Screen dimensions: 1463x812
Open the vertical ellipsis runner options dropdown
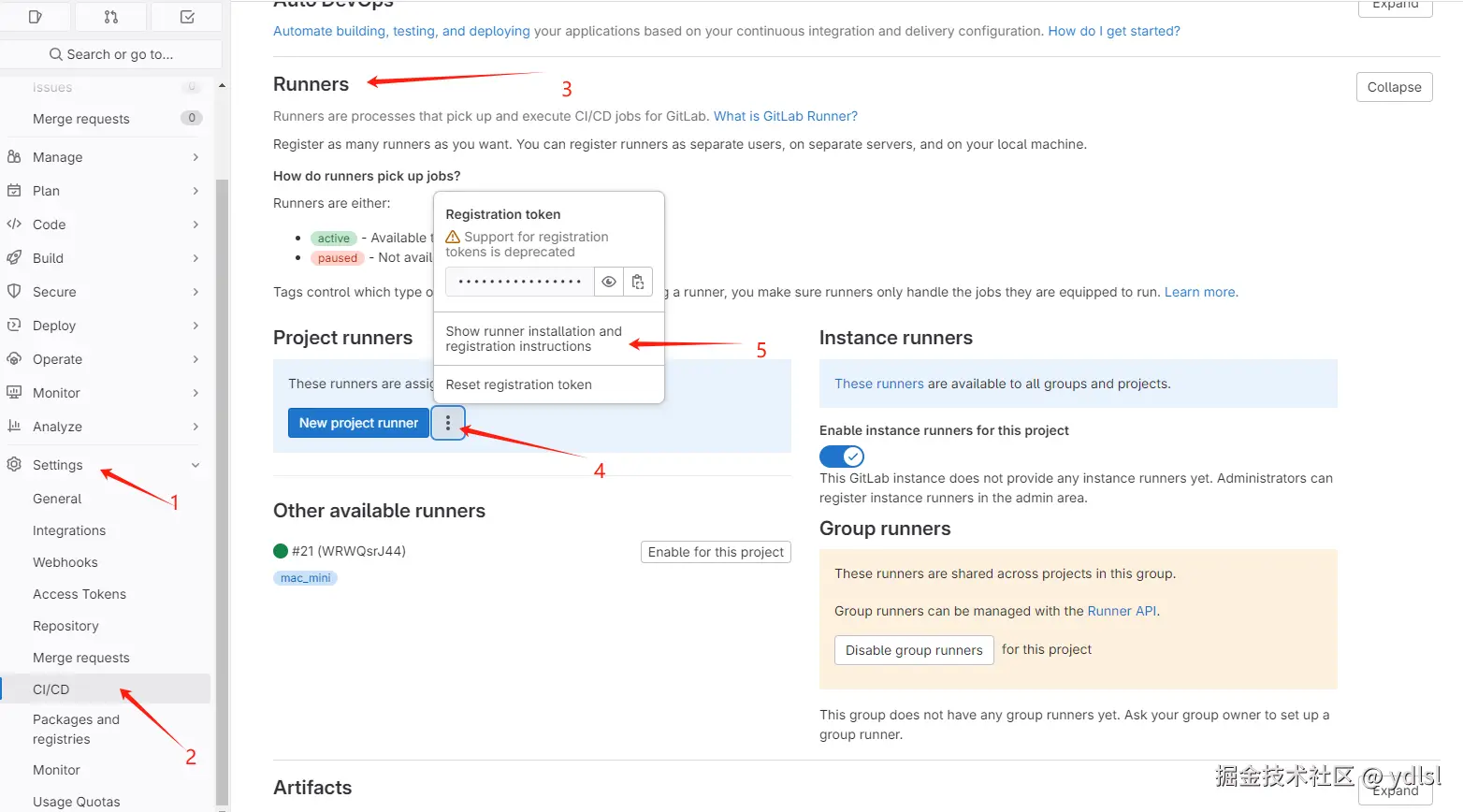[x=448, y=423]
